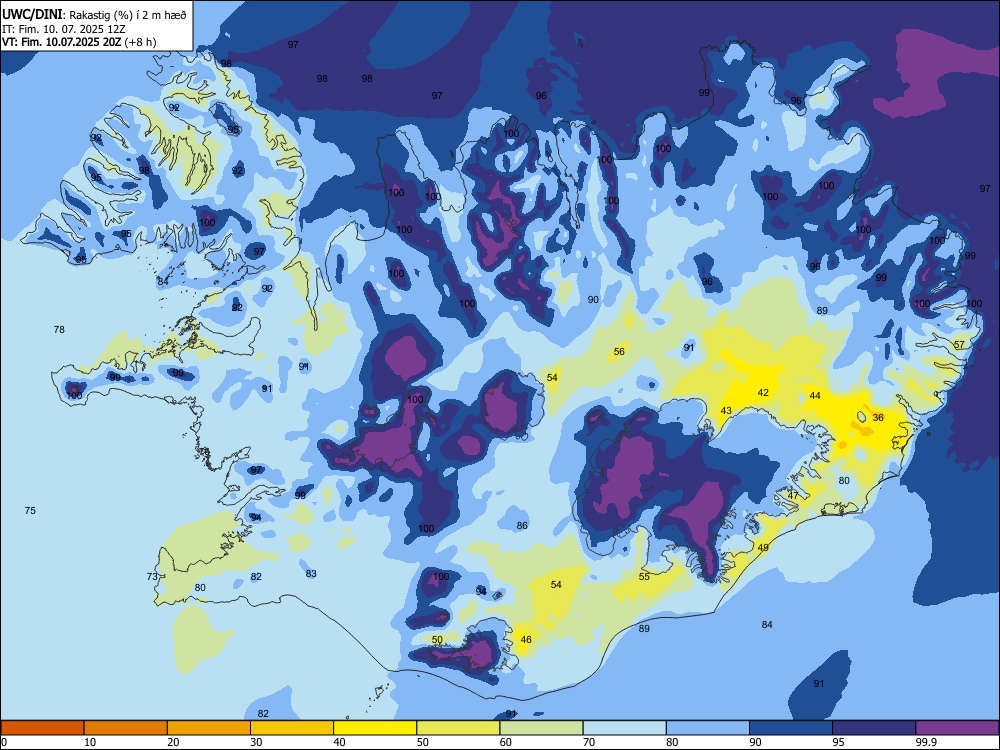This screenshot has width=1000, height=750.
Task: Click the 'UWC/DINI' title text
Action: (x=32, y=15)
